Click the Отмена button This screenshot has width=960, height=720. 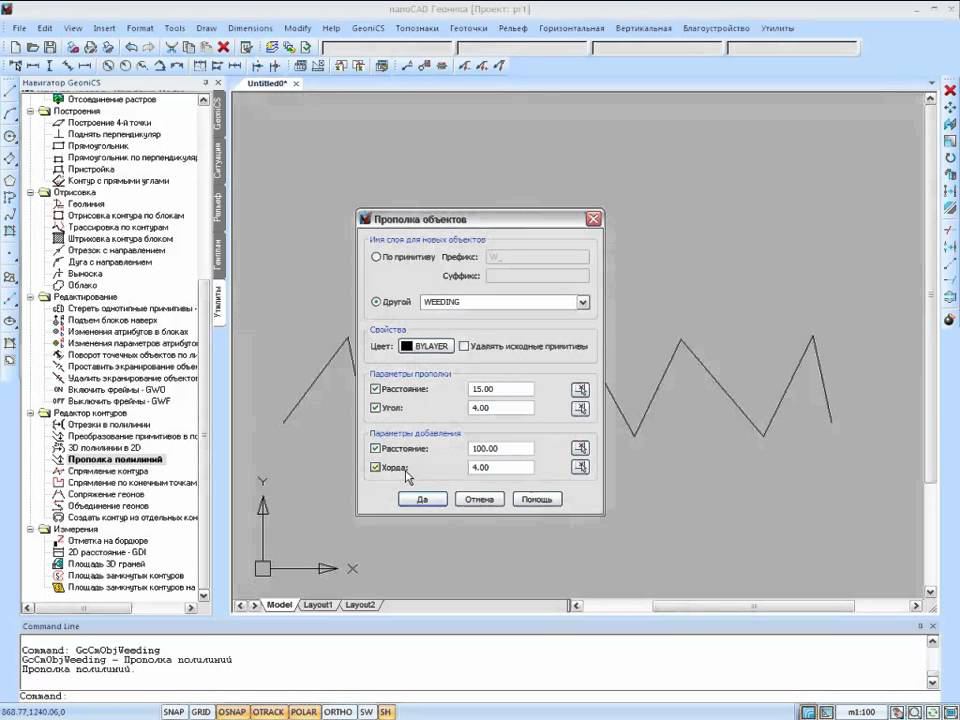pos(479,499)
